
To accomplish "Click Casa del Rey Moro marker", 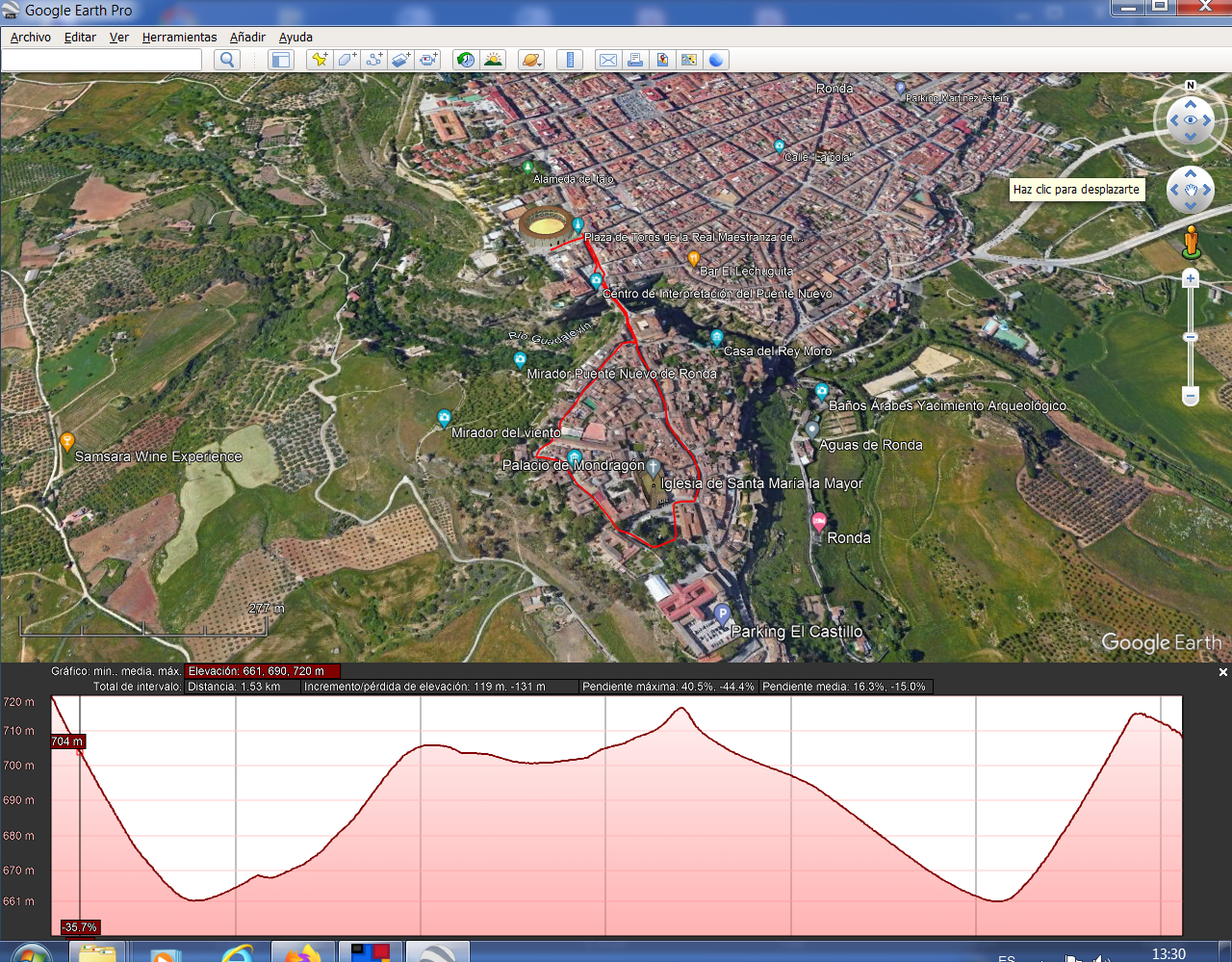I will [716, 338].
